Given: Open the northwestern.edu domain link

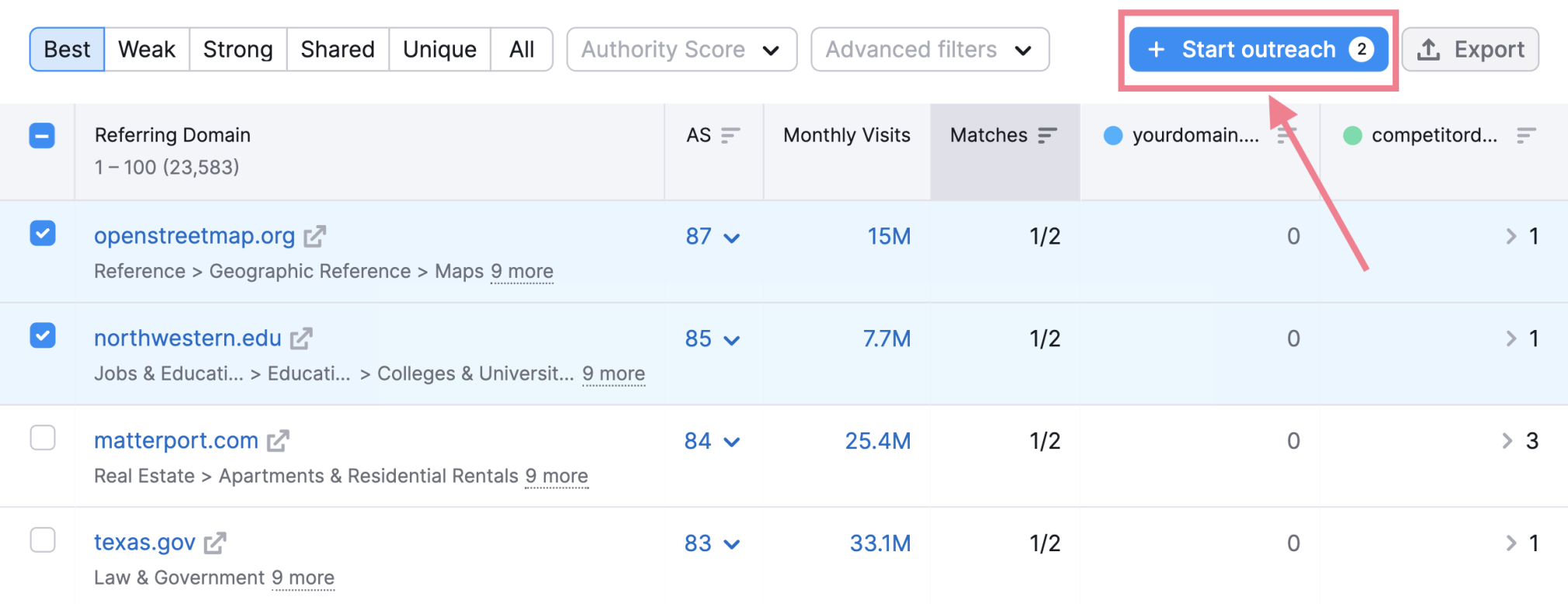Looking at the screenshot, I should (x=188, y=338).
